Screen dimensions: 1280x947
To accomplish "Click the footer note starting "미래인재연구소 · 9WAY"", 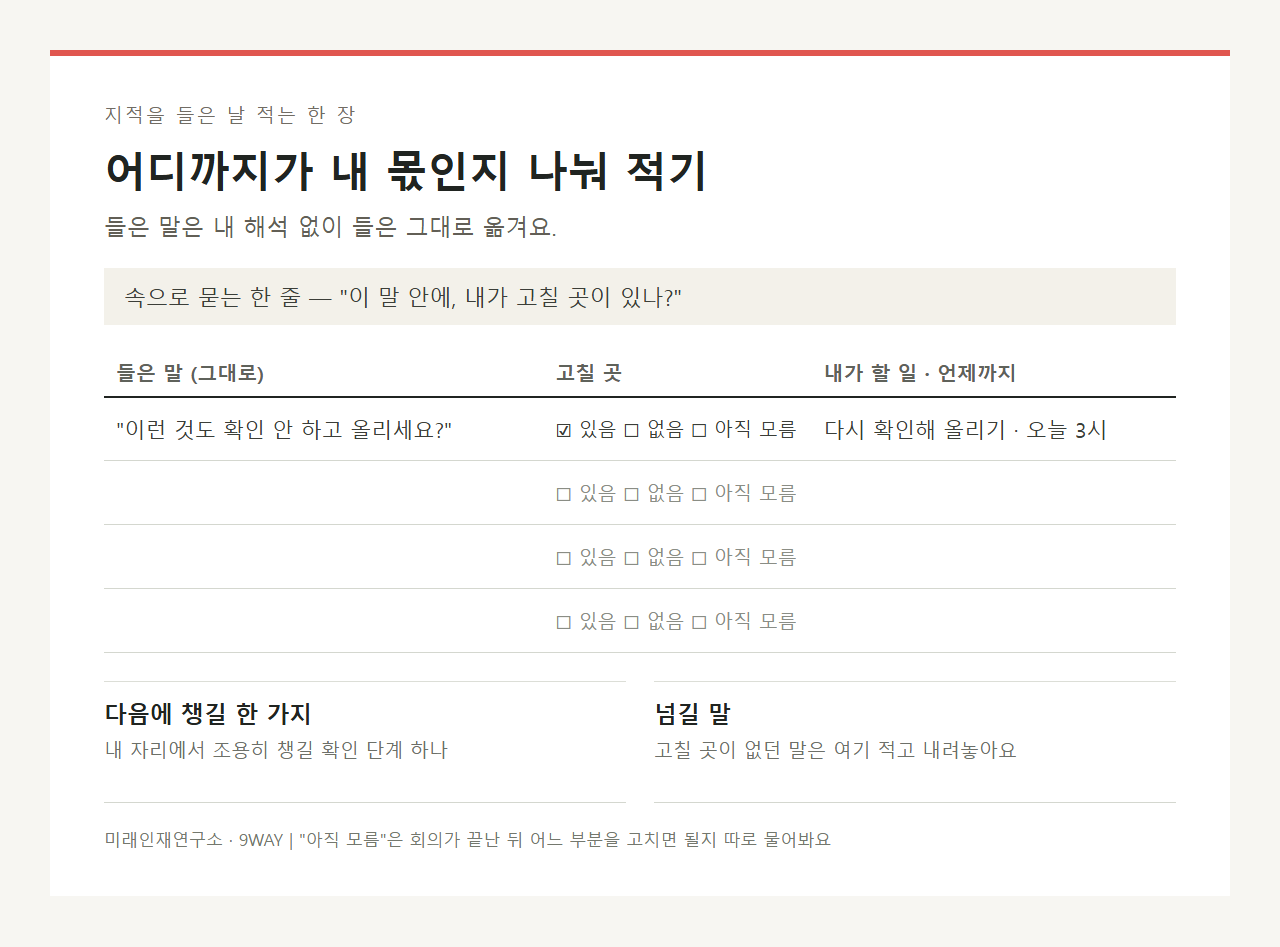I will coord(467,839).
